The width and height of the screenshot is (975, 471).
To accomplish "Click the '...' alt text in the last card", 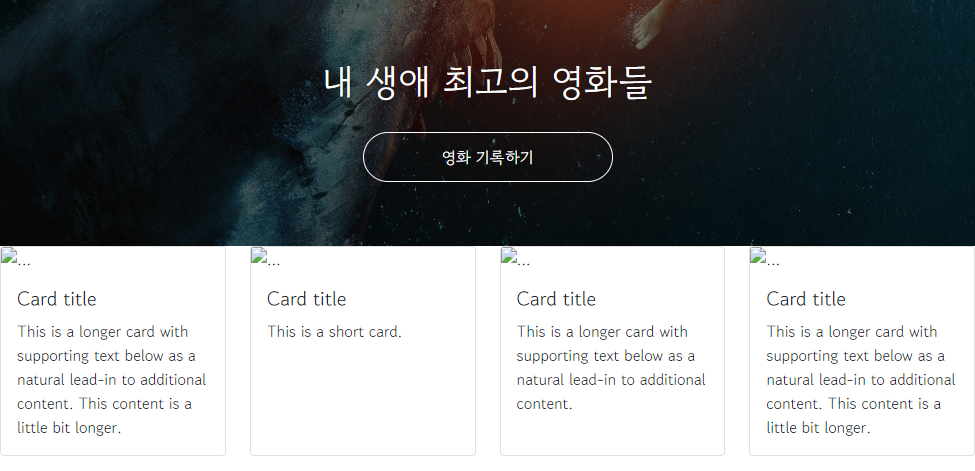I will [x=773, y=262].
